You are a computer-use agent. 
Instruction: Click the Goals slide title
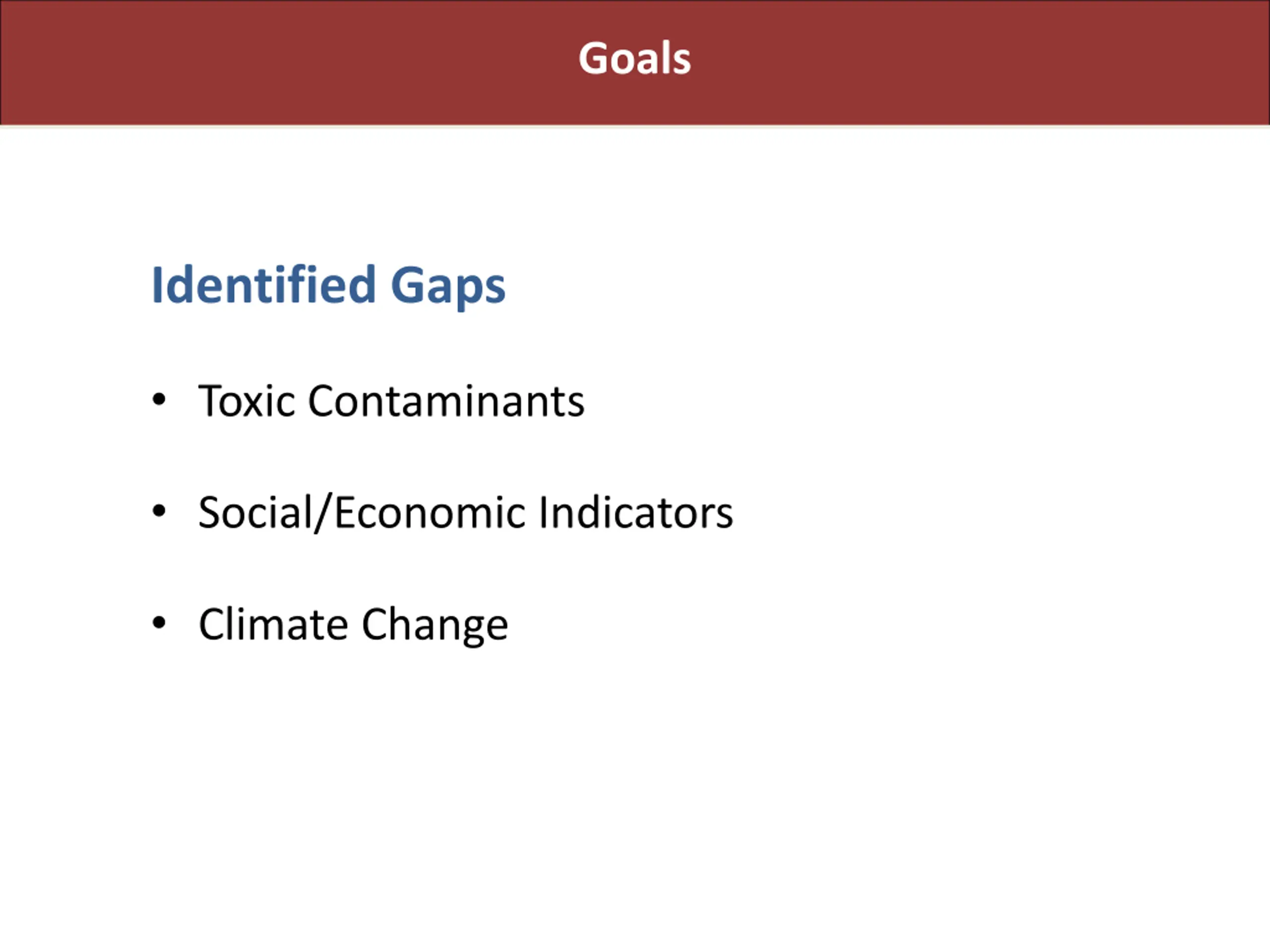click(635, 58)
